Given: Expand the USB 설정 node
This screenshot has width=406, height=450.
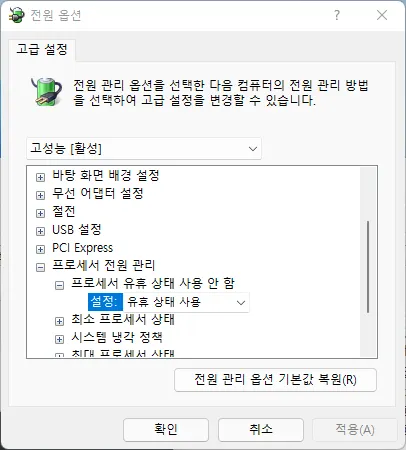Looking at the screenshot, I should coord(40,231).
